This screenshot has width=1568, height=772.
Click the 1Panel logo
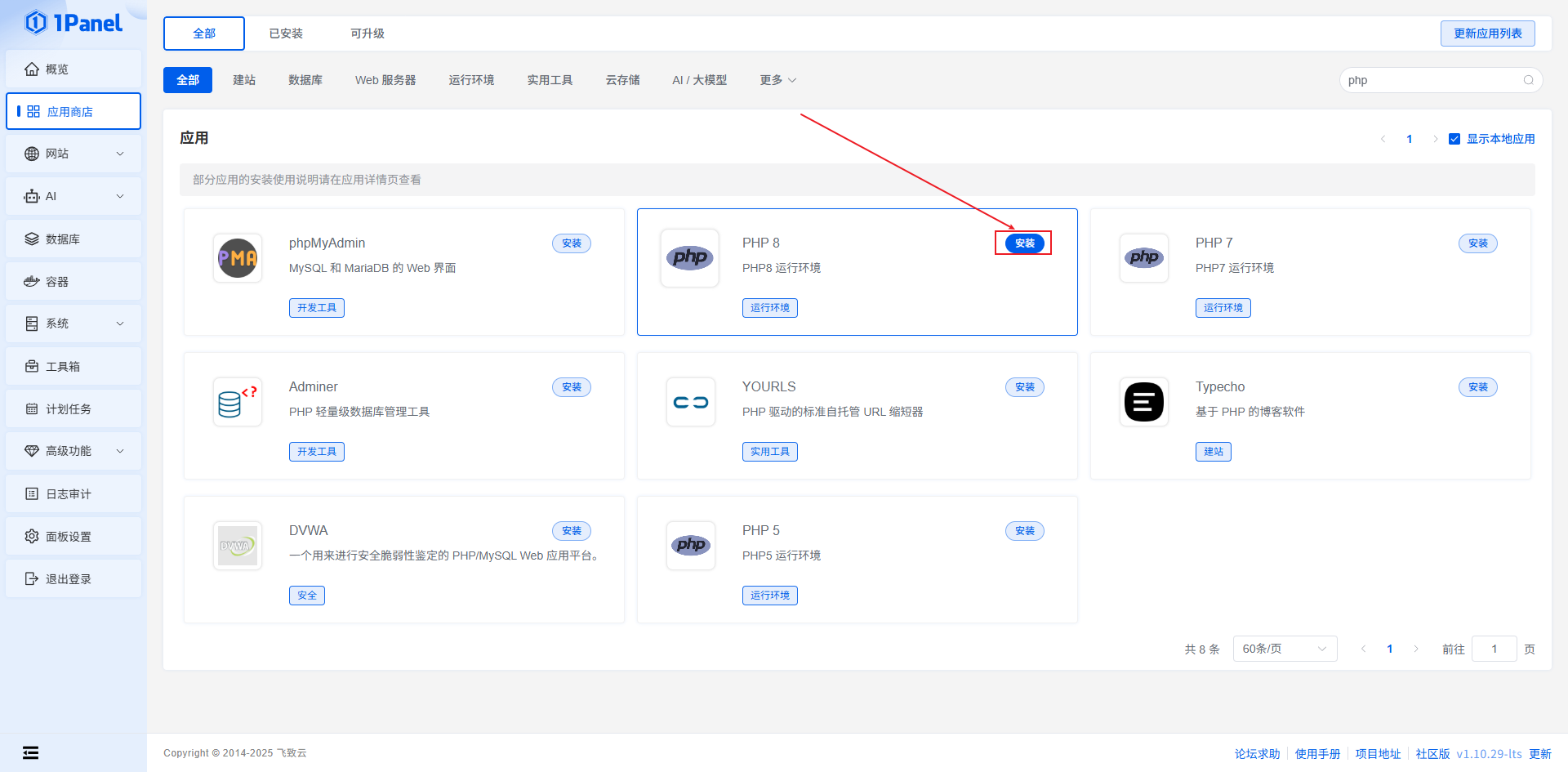(x=73, y=23)
